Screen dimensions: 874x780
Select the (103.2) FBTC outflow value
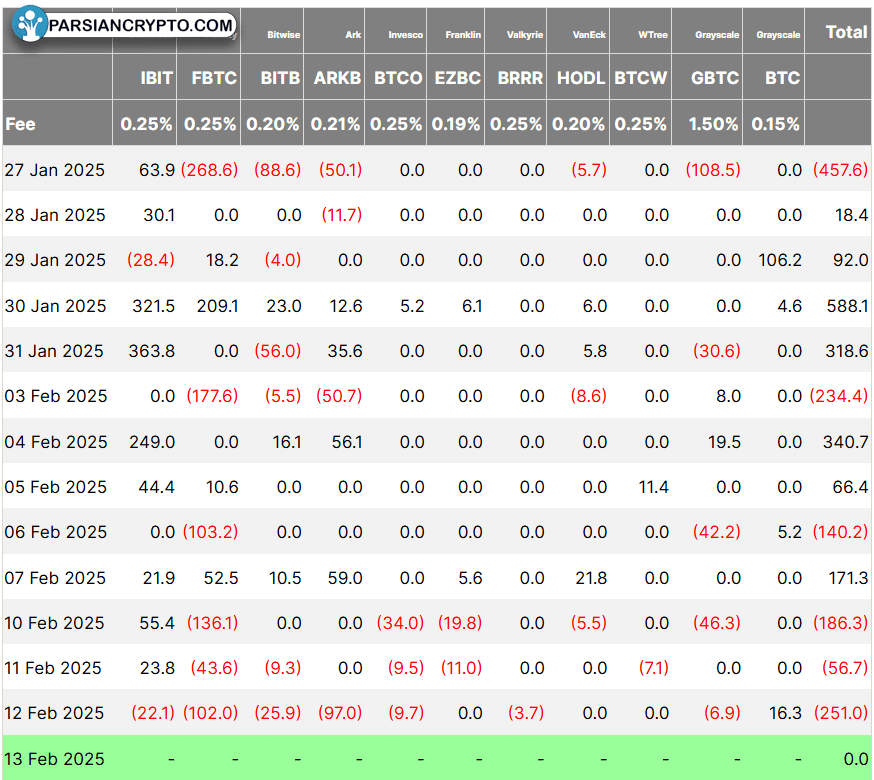point(211,532)
